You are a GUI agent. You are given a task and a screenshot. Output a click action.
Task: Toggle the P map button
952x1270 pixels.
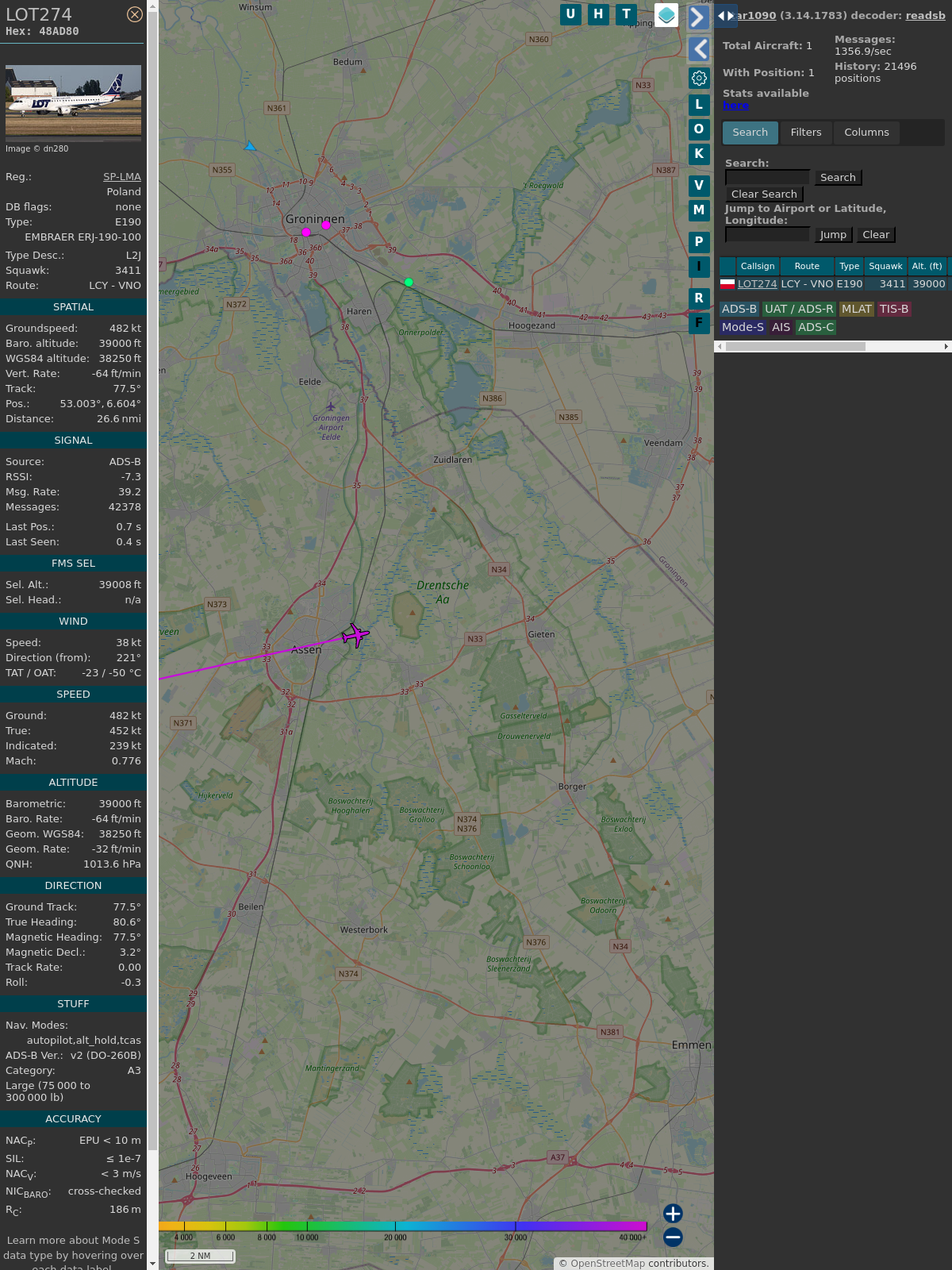[699, 242]
